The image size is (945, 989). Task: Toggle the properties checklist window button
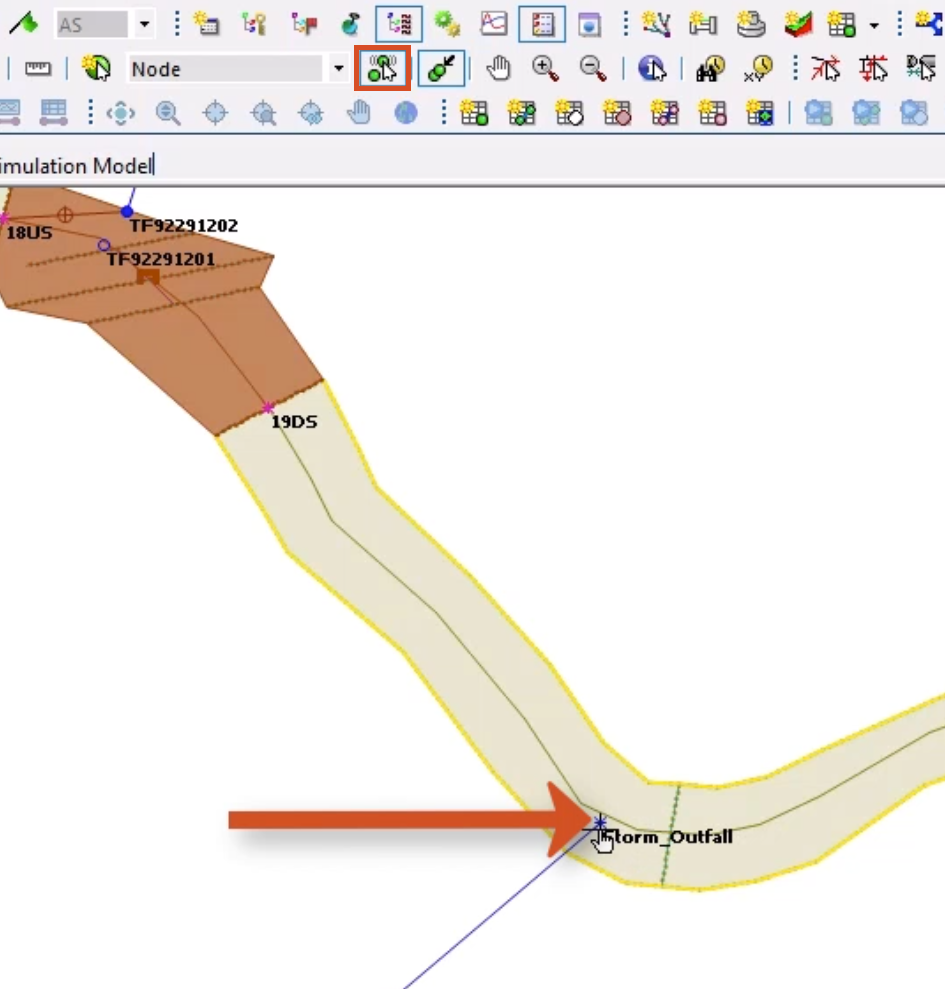click(x=542, y=24)
